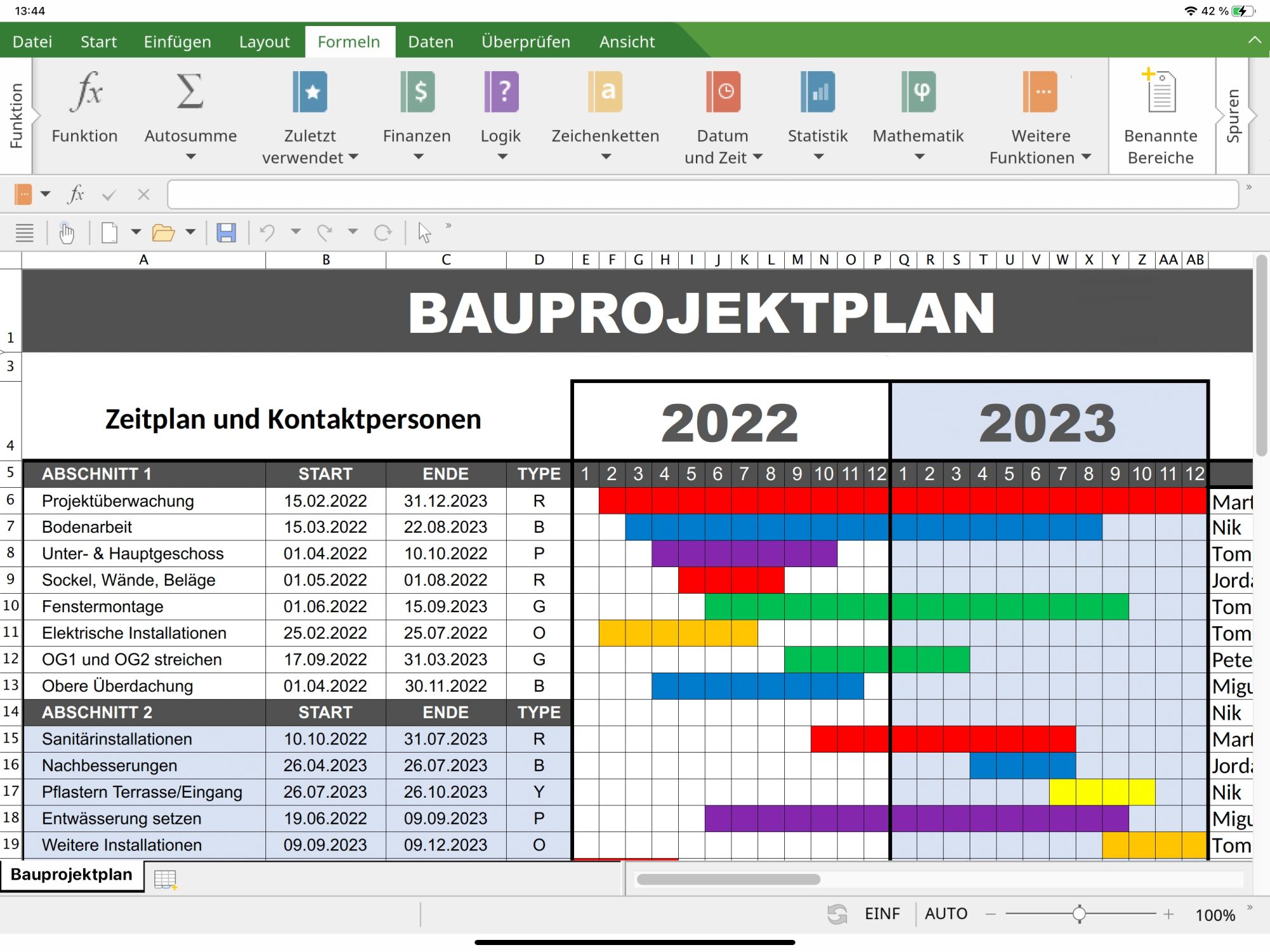Toggle AUTO mode in status bar
The width and height of the screenshot is (1270, 952).
(946, 914)
